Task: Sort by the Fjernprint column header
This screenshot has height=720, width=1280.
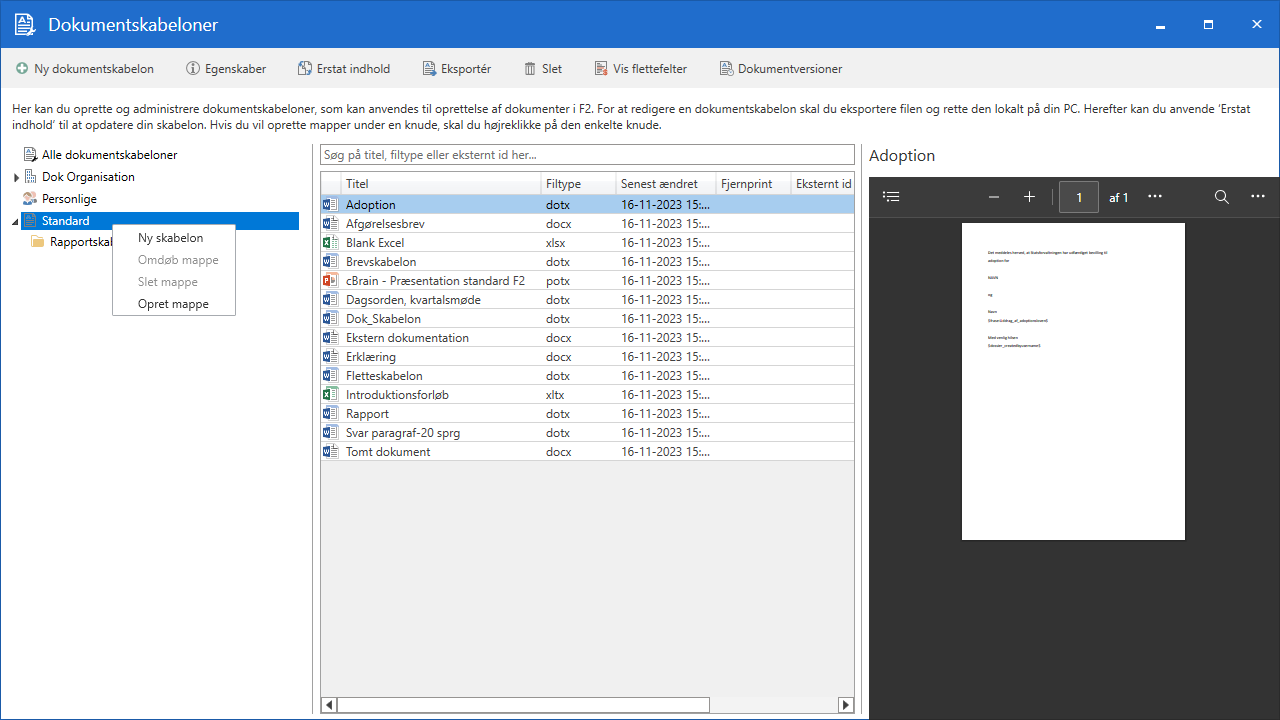Action: (x=753, y=184)
